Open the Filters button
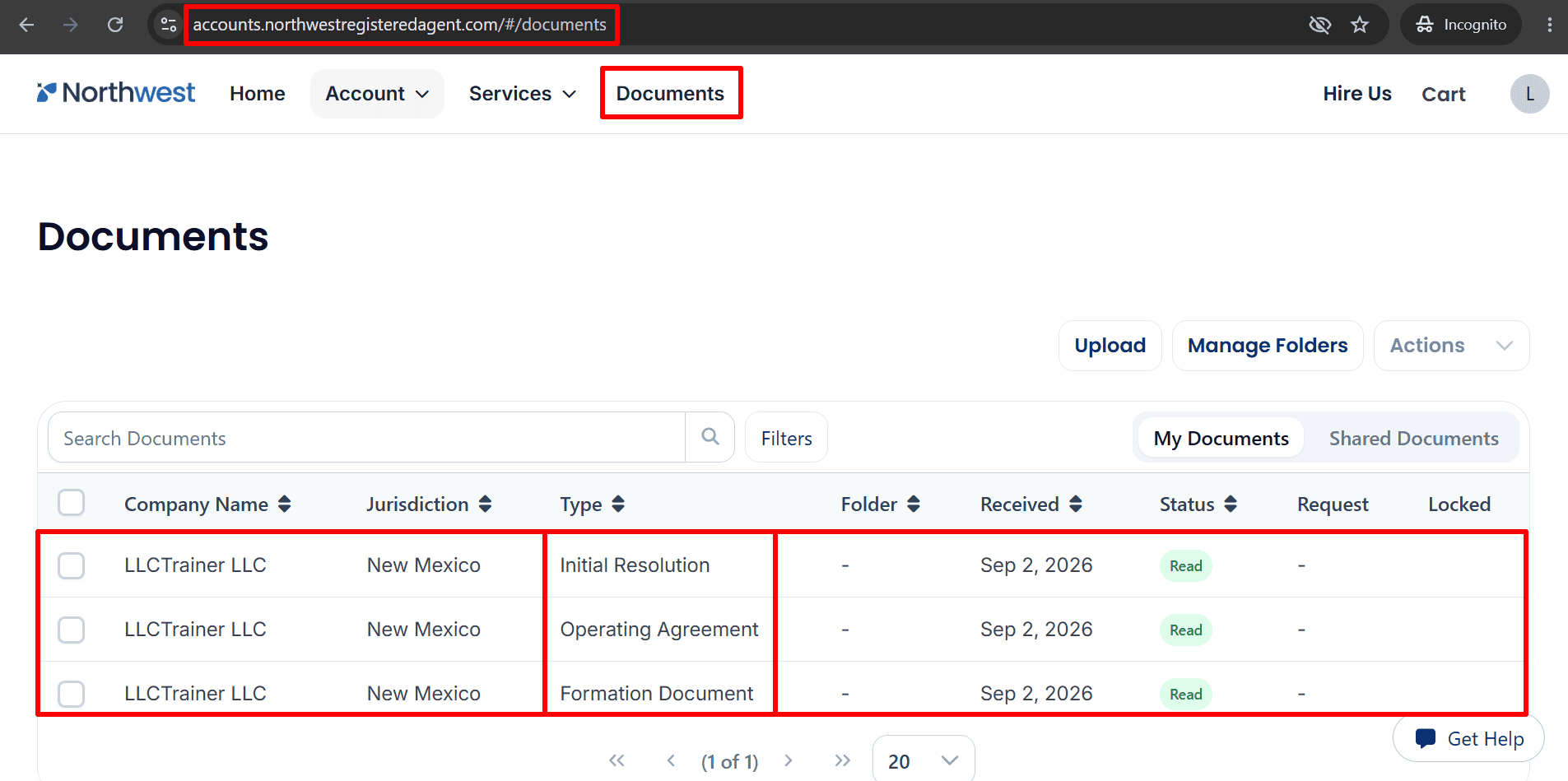The height and width of the screenshot is (781, 1568). click(x=786, y=438)
